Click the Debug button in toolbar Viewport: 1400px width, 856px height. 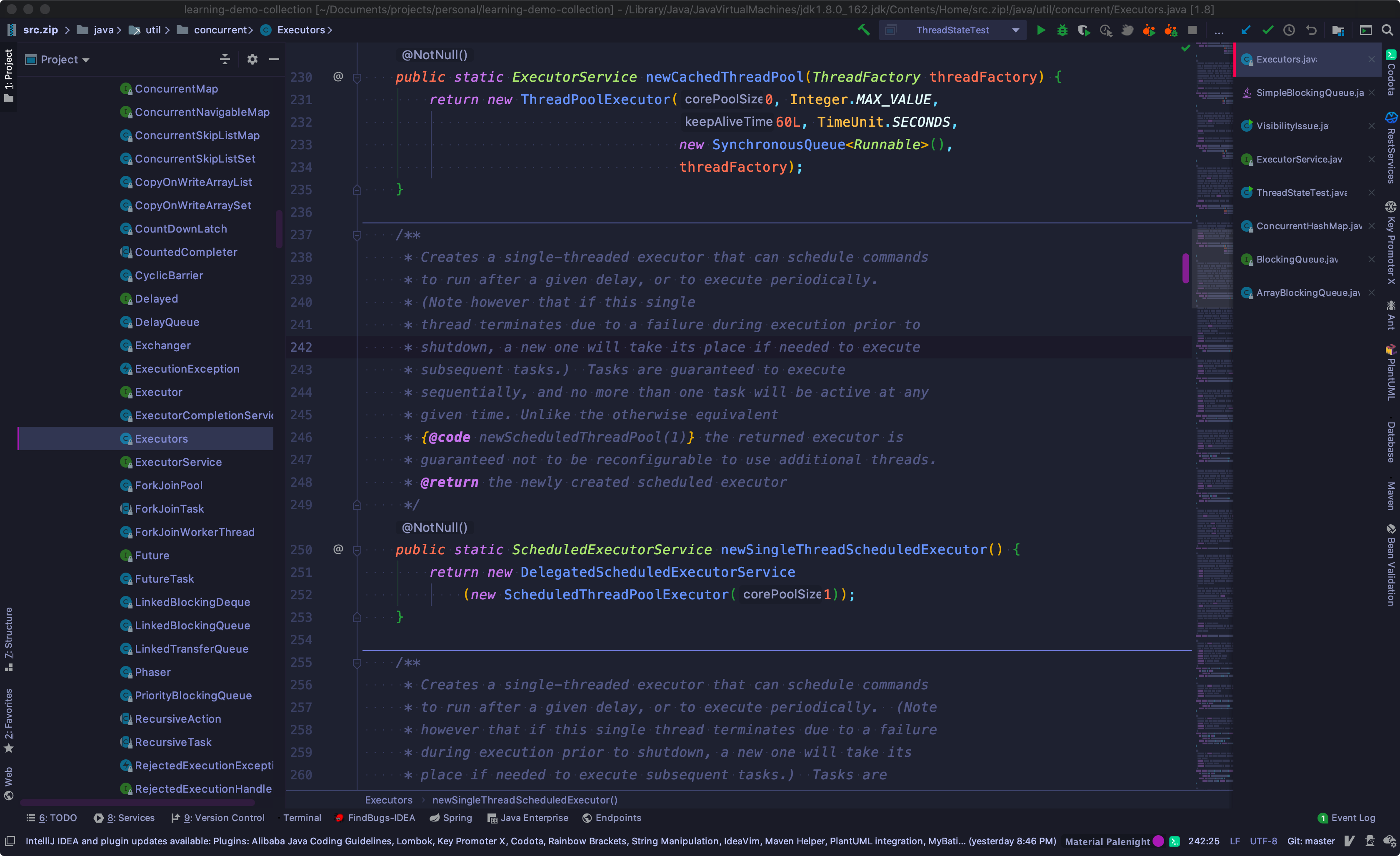point(1062,30)
